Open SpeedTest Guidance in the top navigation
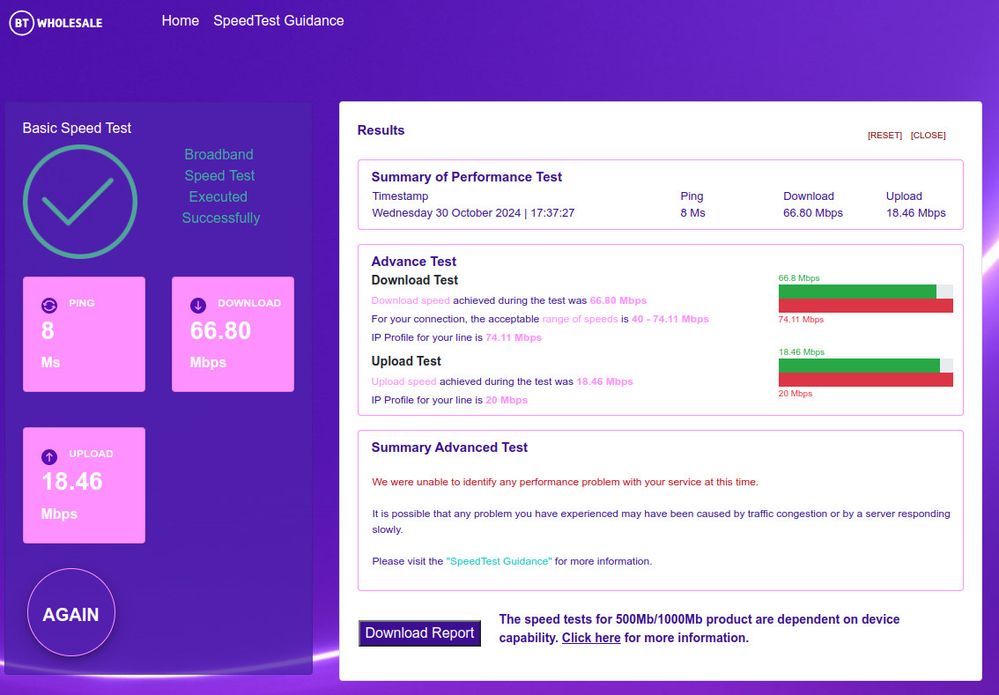The width and height of the screenshot is (999, 695). pyautogui.click(x=278, y=20)
